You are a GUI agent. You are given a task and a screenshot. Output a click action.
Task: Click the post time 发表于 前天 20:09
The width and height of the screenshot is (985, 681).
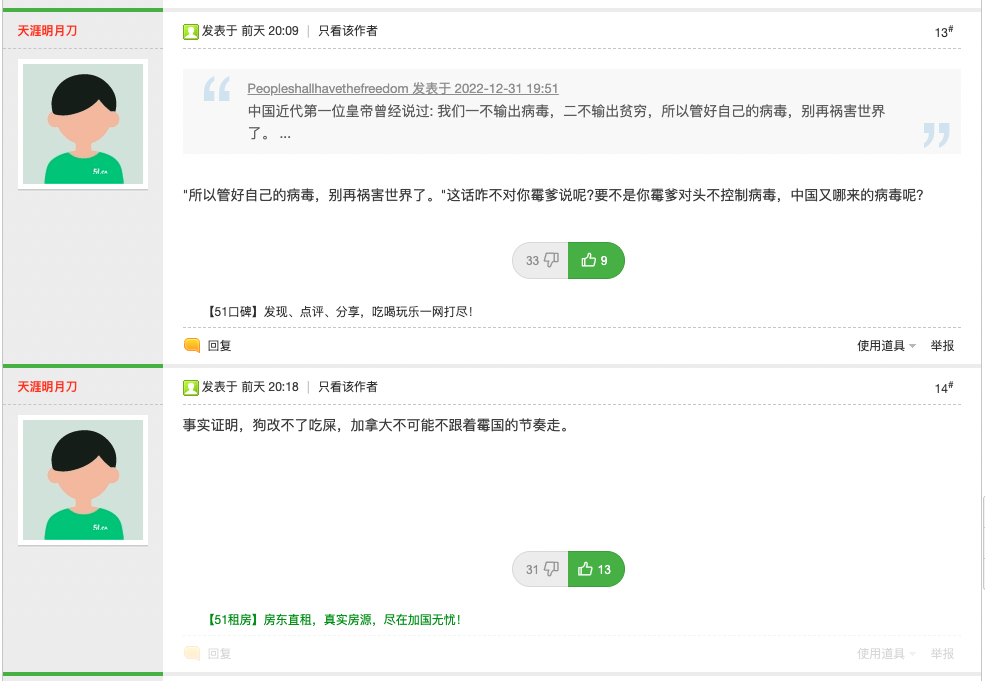[250, 31]
